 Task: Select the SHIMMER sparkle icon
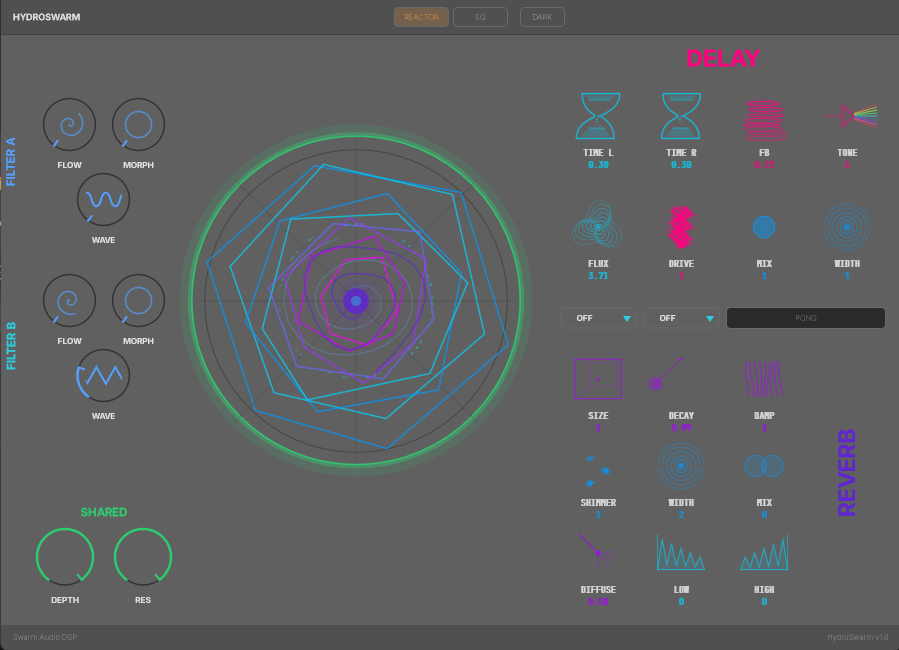tap(597, 471)
